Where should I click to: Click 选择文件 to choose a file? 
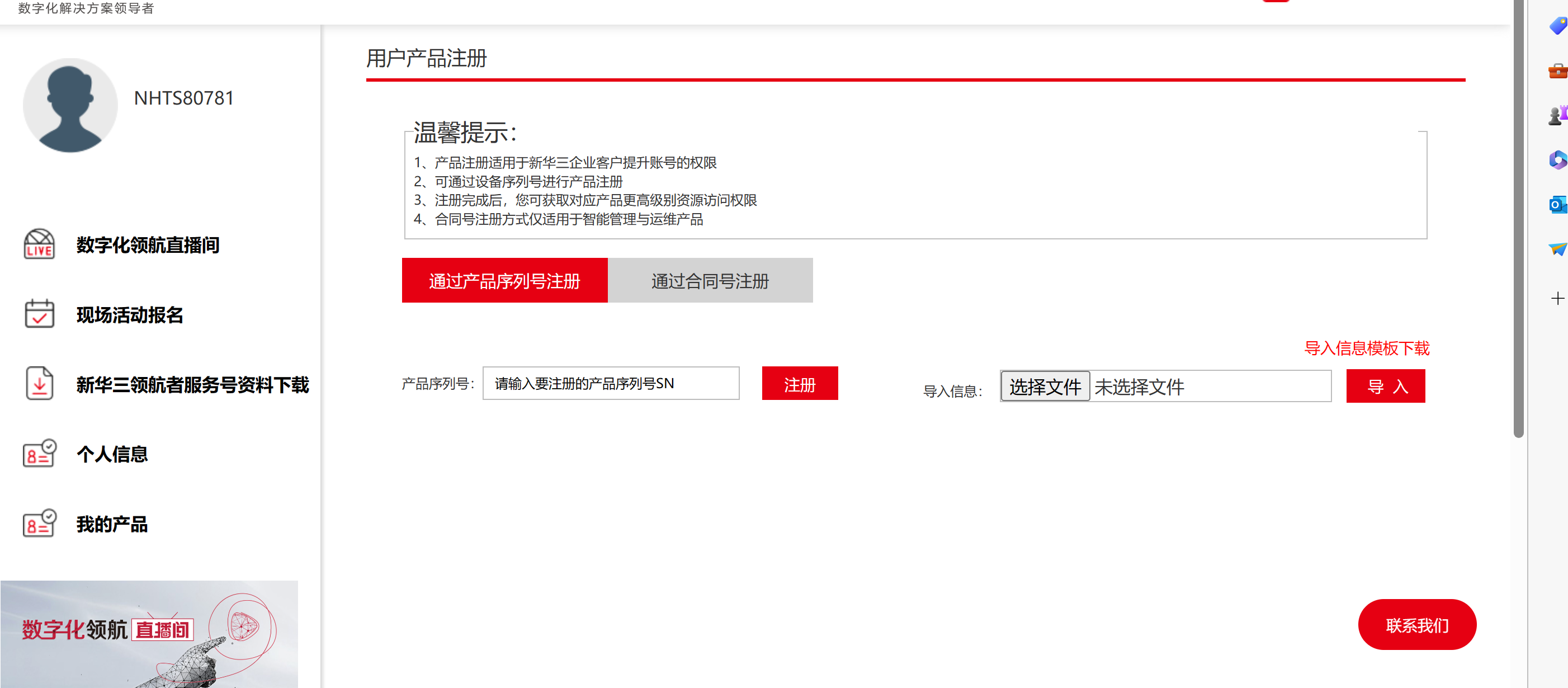coord(1045,387)
